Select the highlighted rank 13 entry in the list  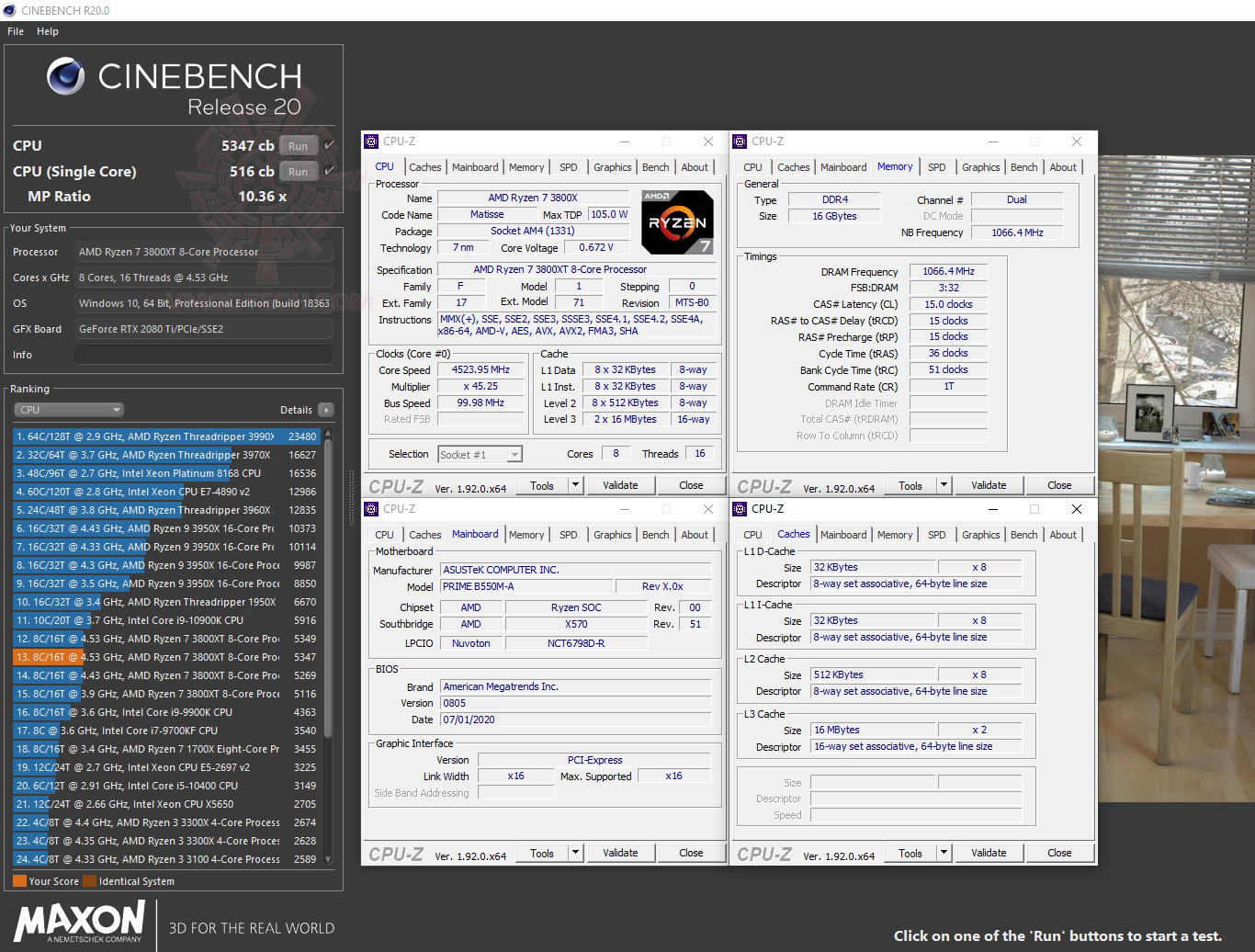[x=156, y=657]
